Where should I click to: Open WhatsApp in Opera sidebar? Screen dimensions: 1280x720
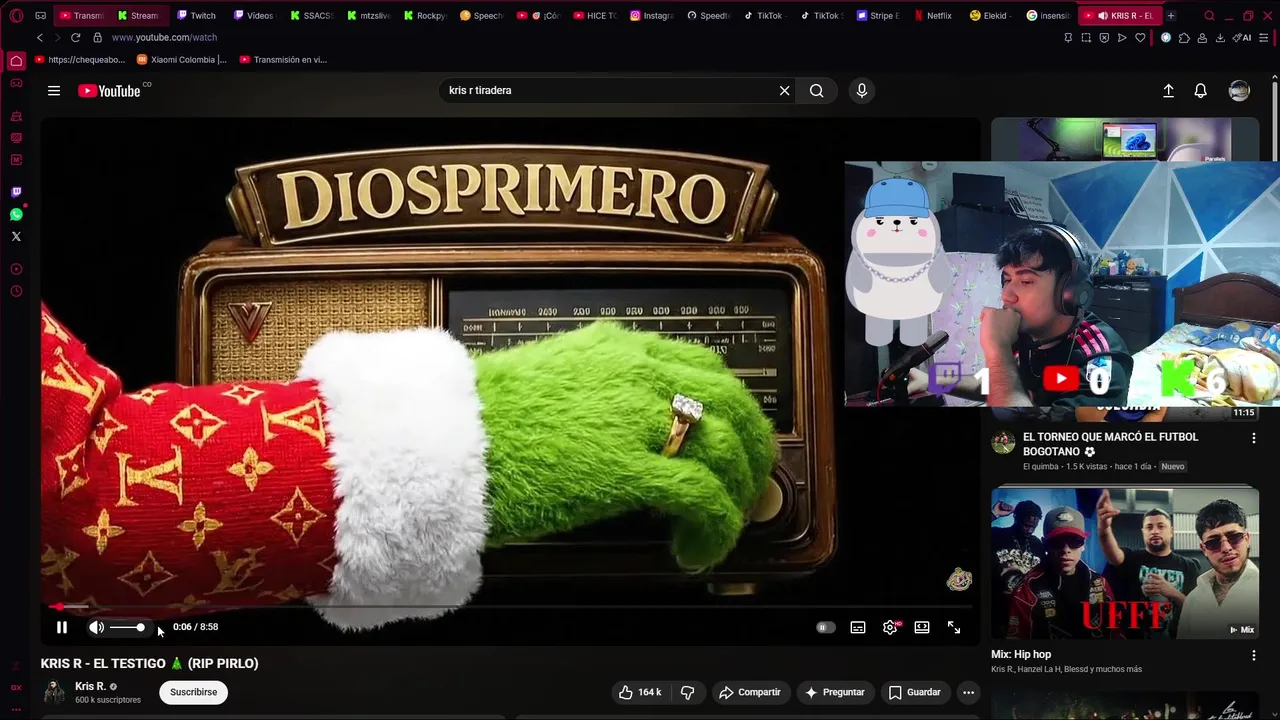pos(16,214)
